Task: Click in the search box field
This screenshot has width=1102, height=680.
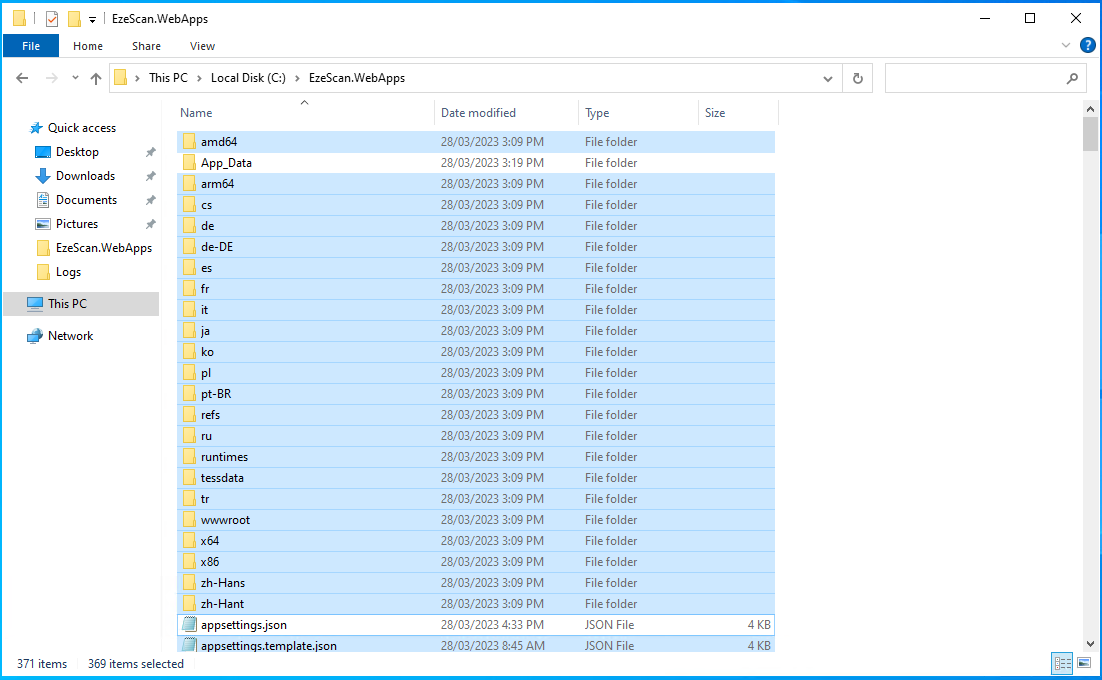Action: (970, 78)
